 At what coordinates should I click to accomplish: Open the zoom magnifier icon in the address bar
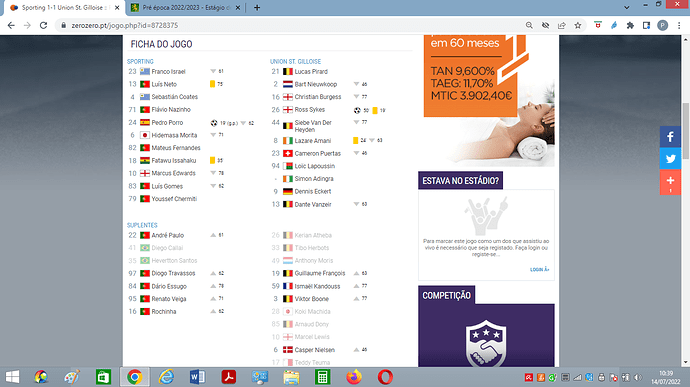point(529,26)
